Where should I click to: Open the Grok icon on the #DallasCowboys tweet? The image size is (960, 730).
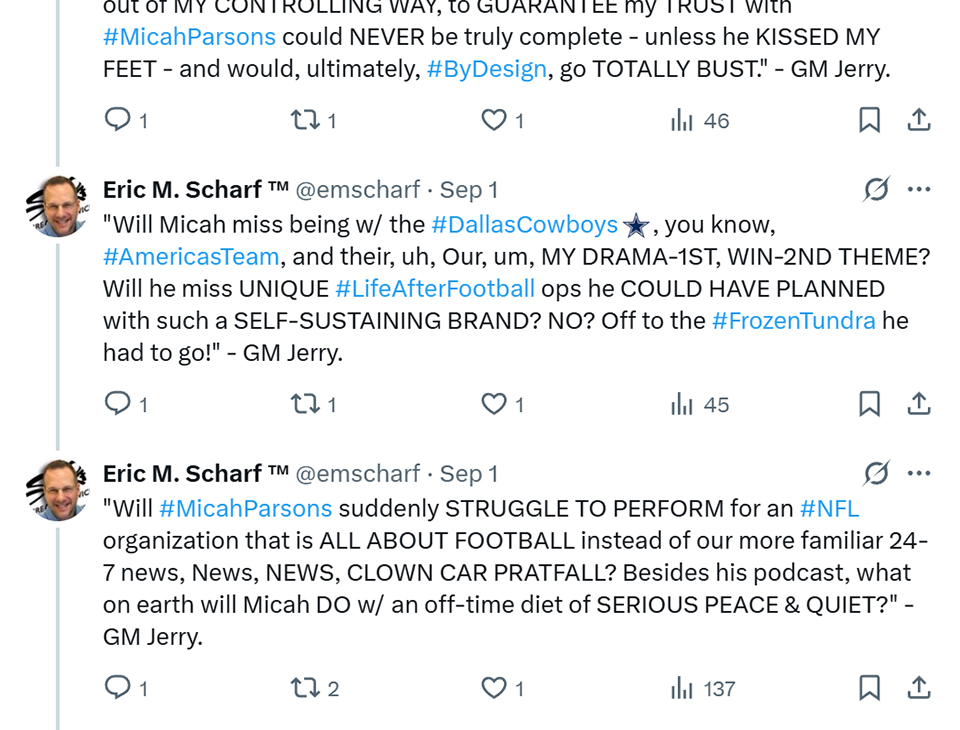click(876, 189)
